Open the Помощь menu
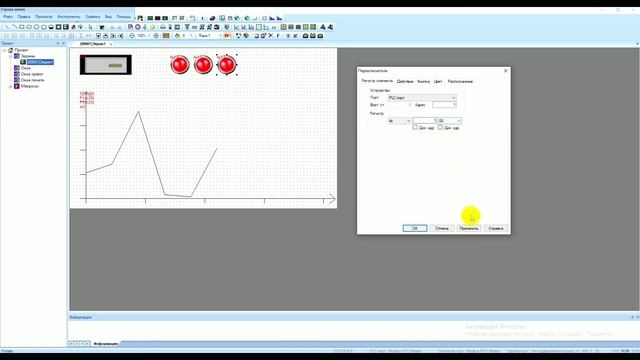This screenshot has width=640, height=360. point(124,17)
